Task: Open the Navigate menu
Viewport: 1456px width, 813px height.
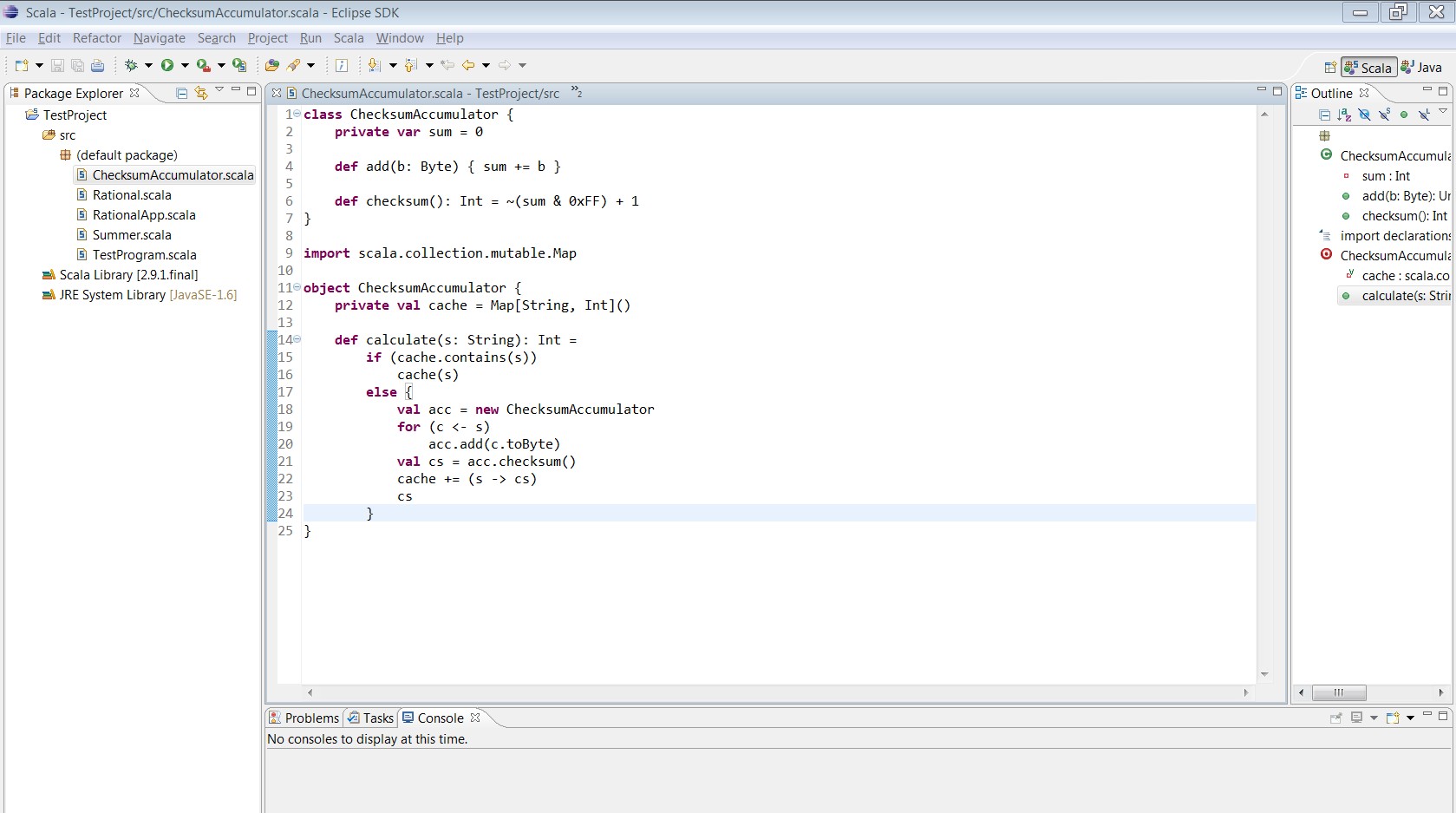Action: coord(160,38)
